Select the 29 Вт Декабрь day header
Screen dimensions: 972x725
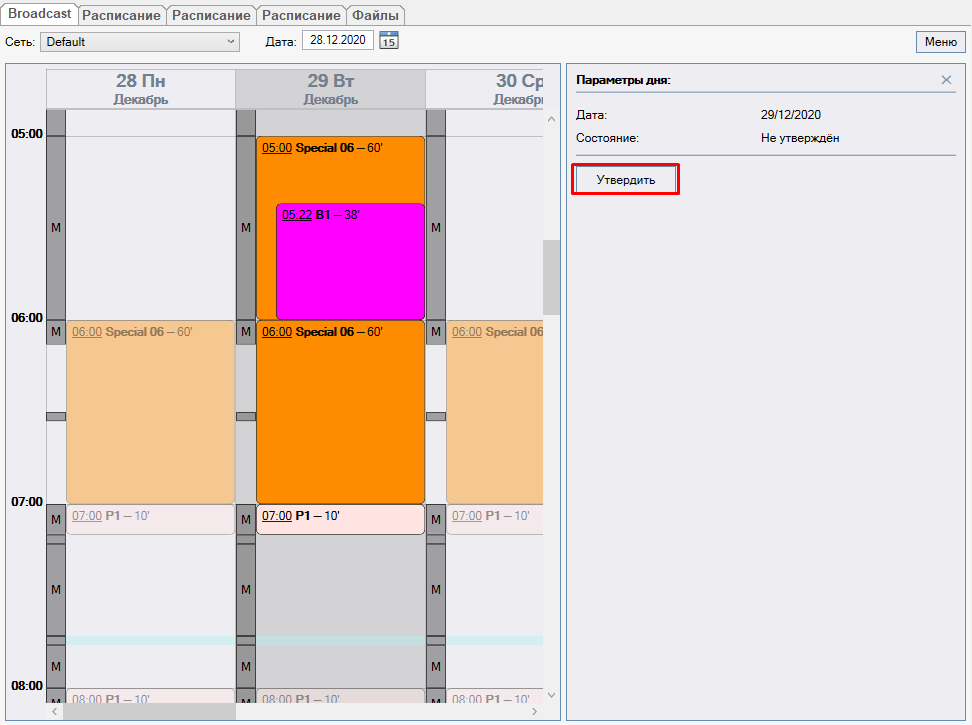point(330,89)
